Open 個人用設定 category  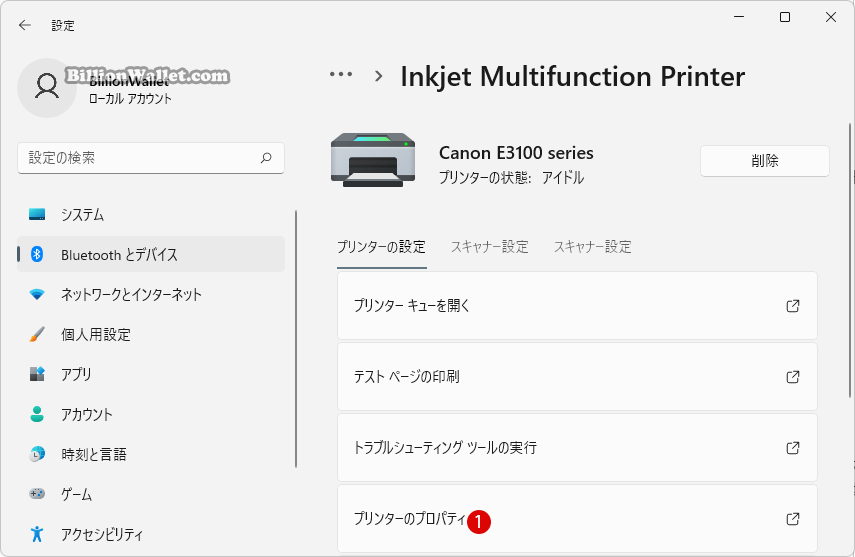pos(151,334)
